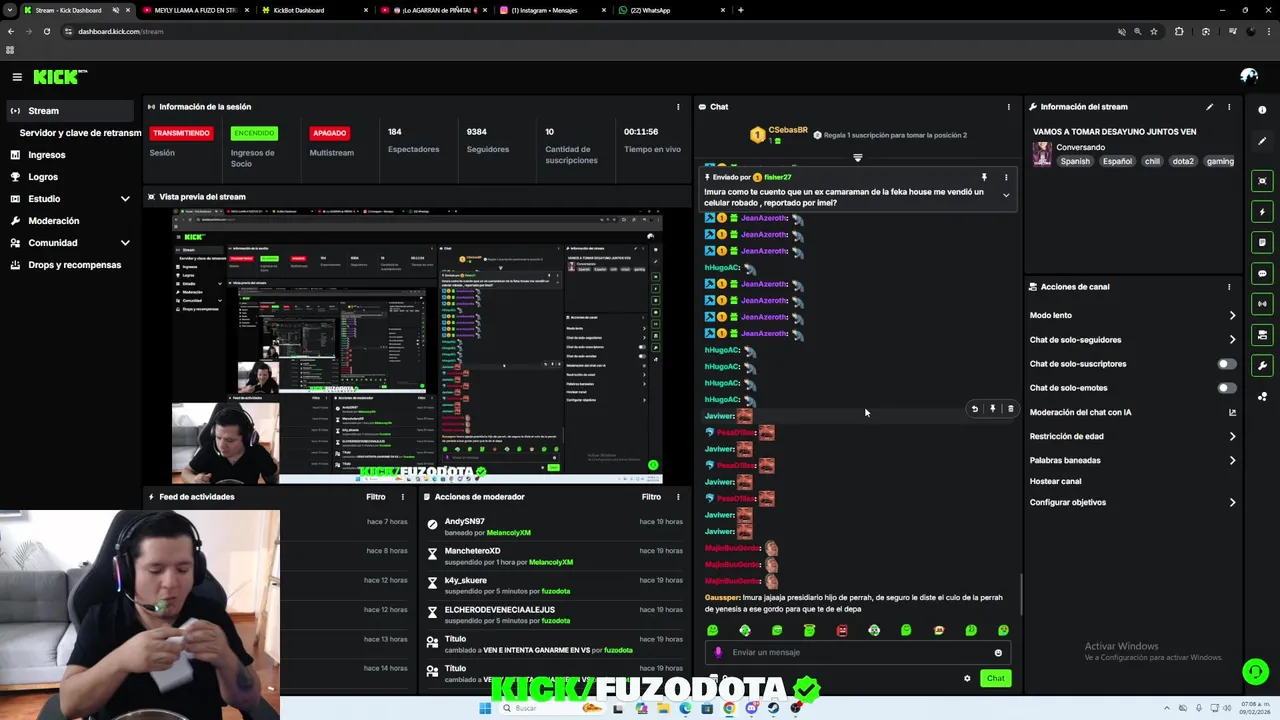Toggle Chat de solo-suscriptores switch
Image resolution: width=1280 pixels, height=720 pixels.
click(x=1226, y=364)
